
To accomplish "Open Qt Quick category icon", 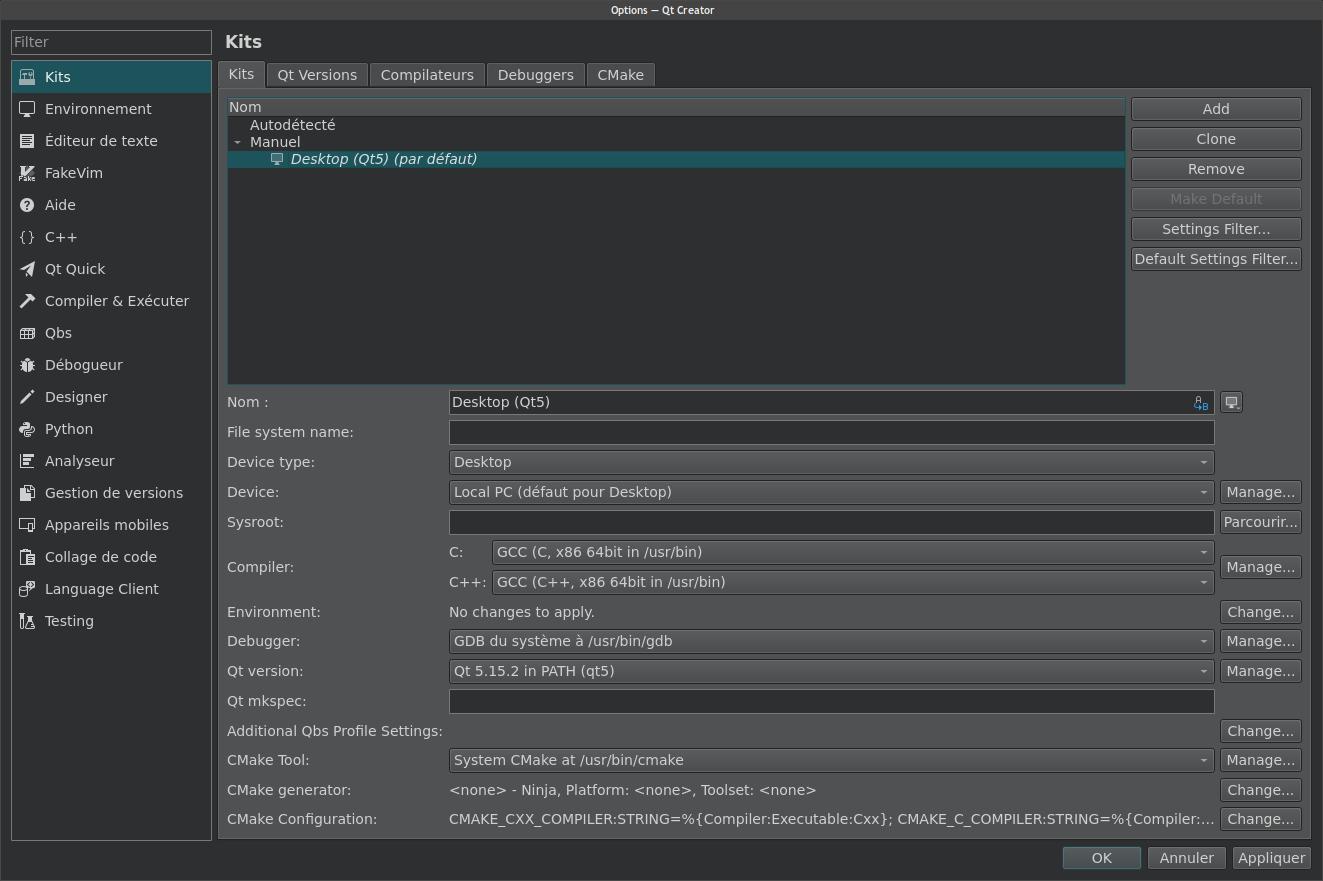I will coord(27,269).
